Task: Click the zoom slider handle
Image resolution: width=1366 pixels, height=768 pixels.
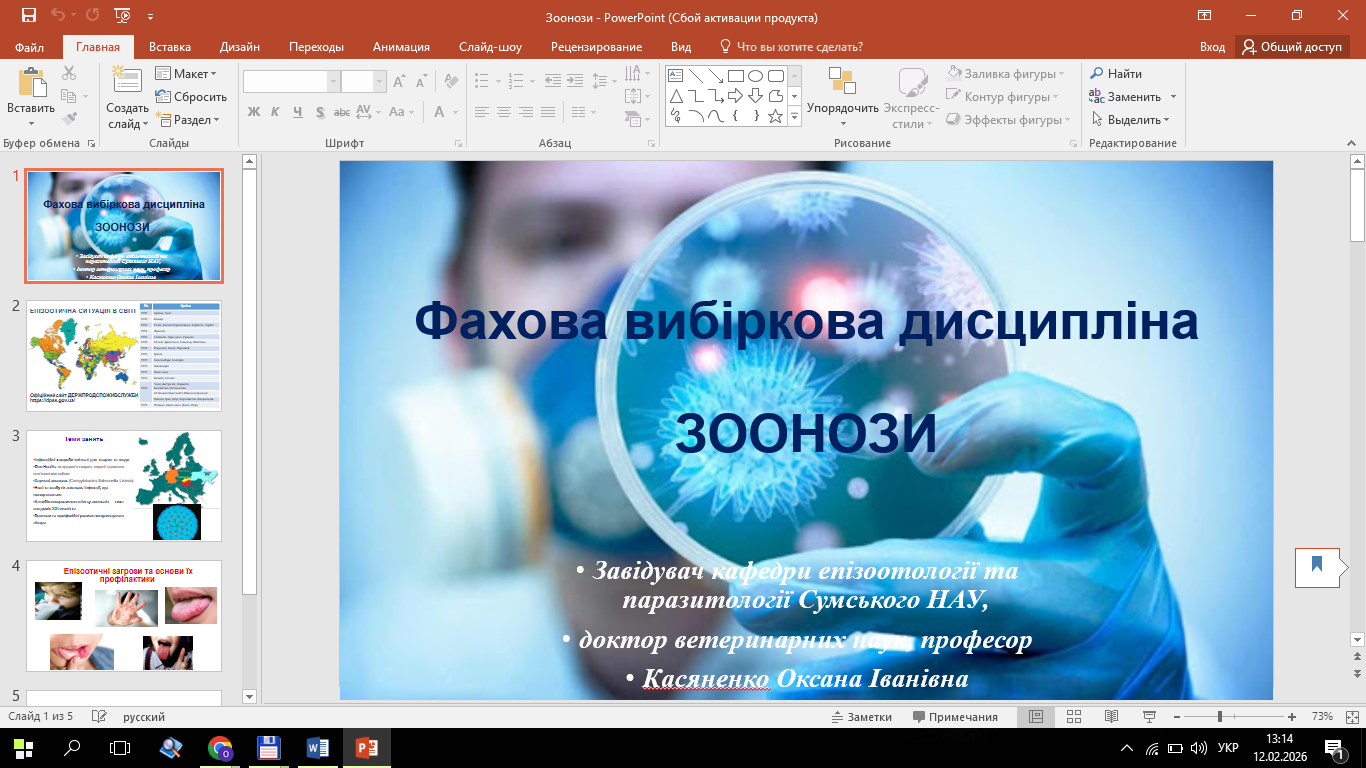Action: click(x=1220, y=717)
